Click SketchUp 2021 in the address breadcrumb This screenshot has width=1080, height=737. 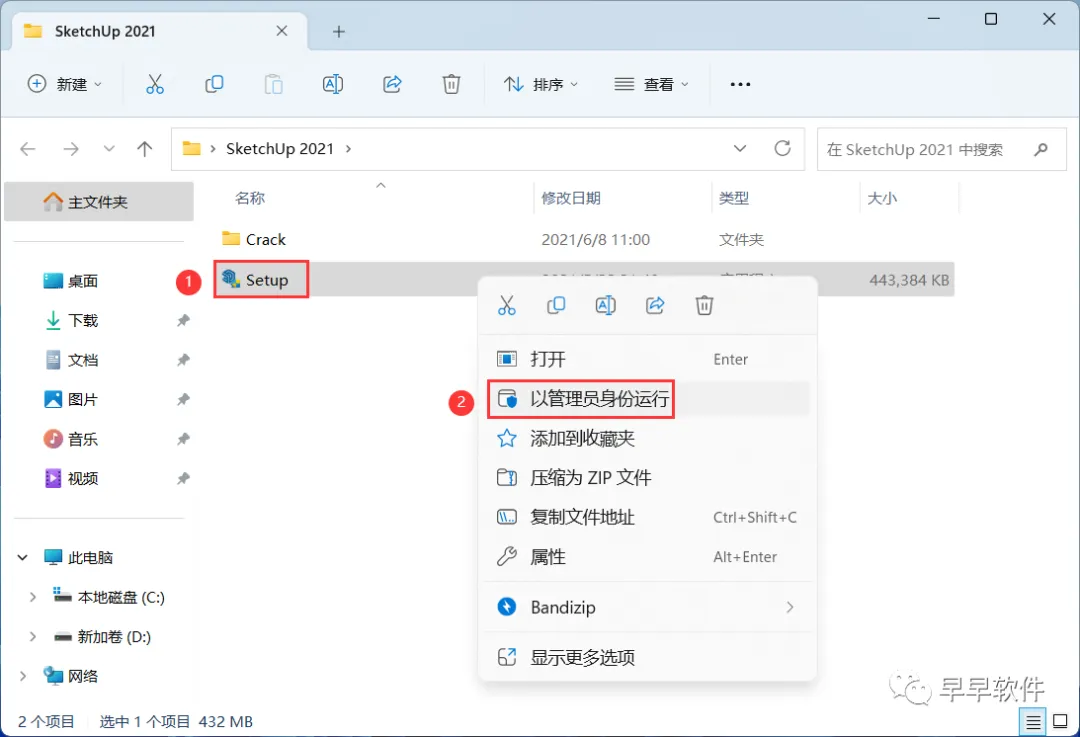280,149
